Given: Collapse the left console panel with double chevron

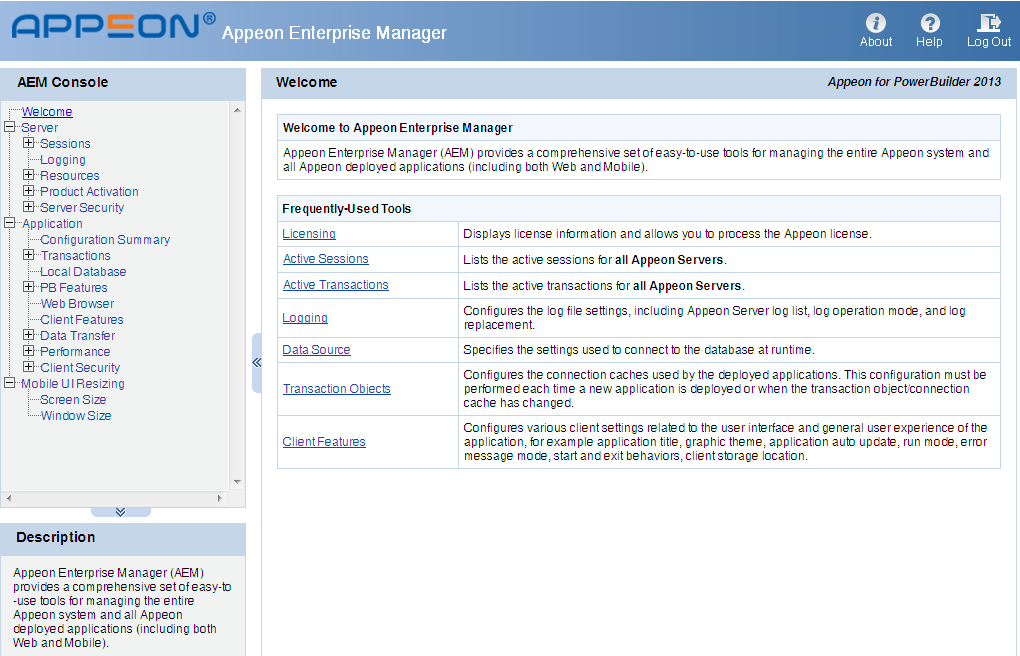Looking at the screenshot, I should pyautogui.click(x=256, y=362).
